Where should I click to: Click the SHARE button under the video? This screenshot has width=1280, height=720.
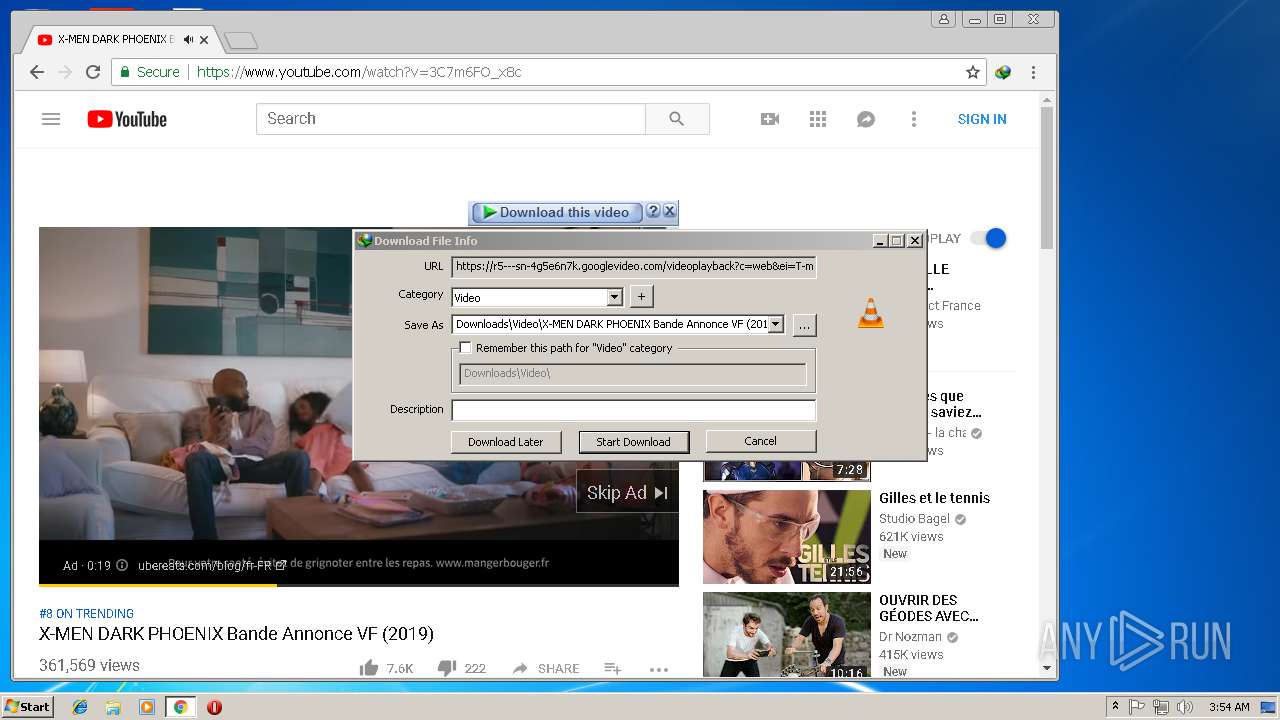coord(546,668)
